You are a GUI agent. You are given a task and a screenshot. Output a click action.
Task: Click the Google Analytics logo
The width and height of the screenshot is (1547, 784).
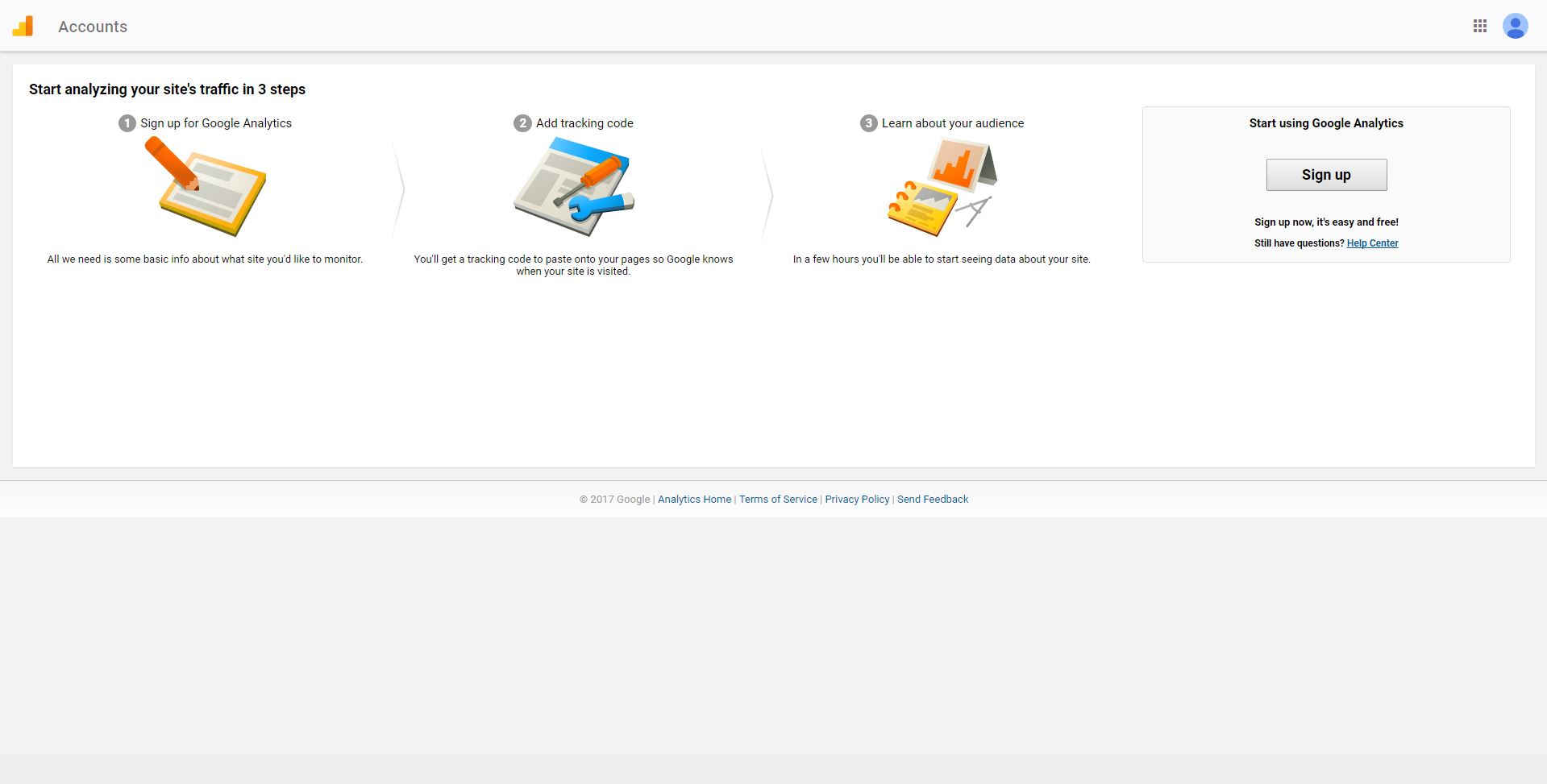click(x=23, y=26)
